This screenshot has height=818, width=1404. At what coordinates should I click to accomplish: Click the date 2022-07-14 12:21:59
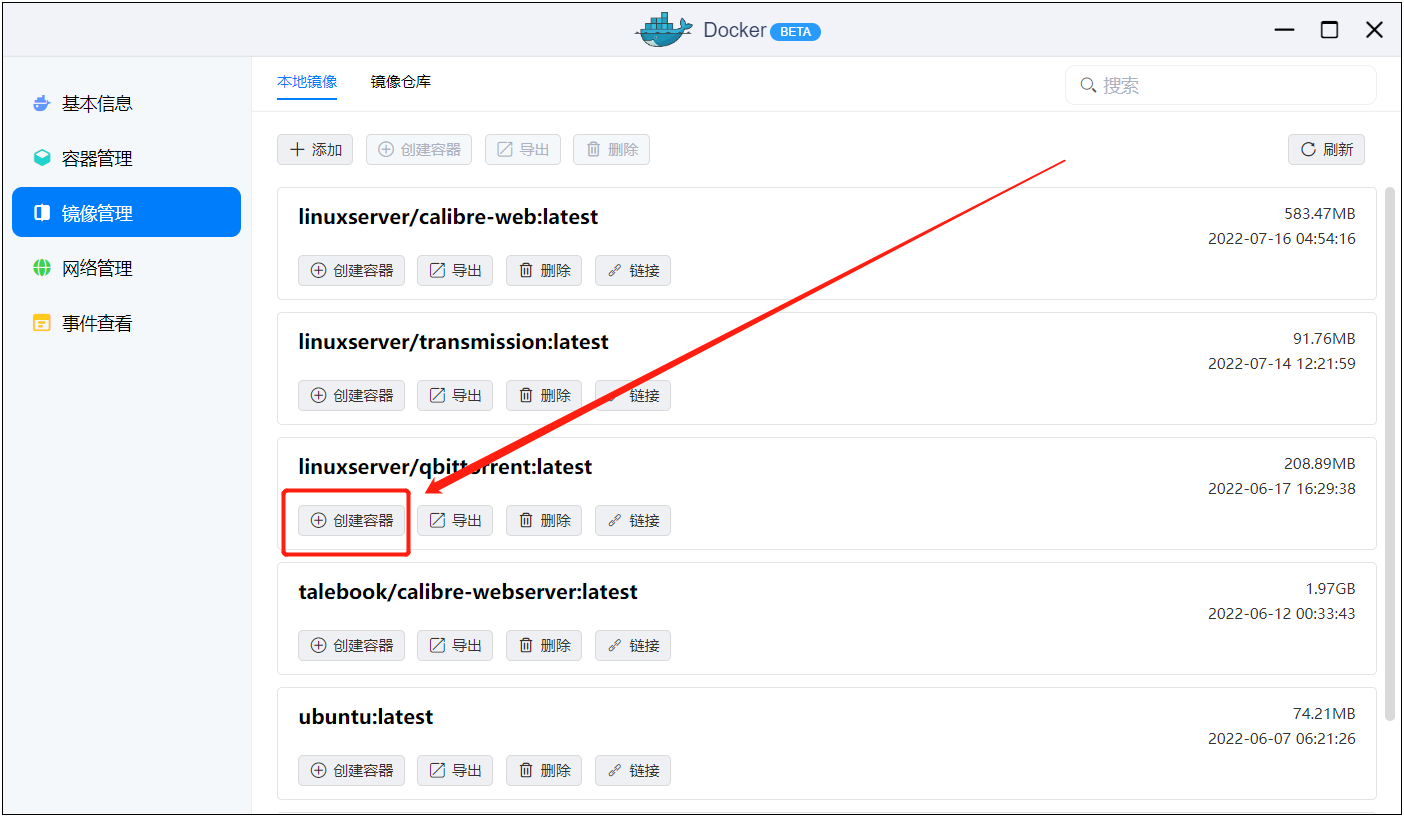1282,364
